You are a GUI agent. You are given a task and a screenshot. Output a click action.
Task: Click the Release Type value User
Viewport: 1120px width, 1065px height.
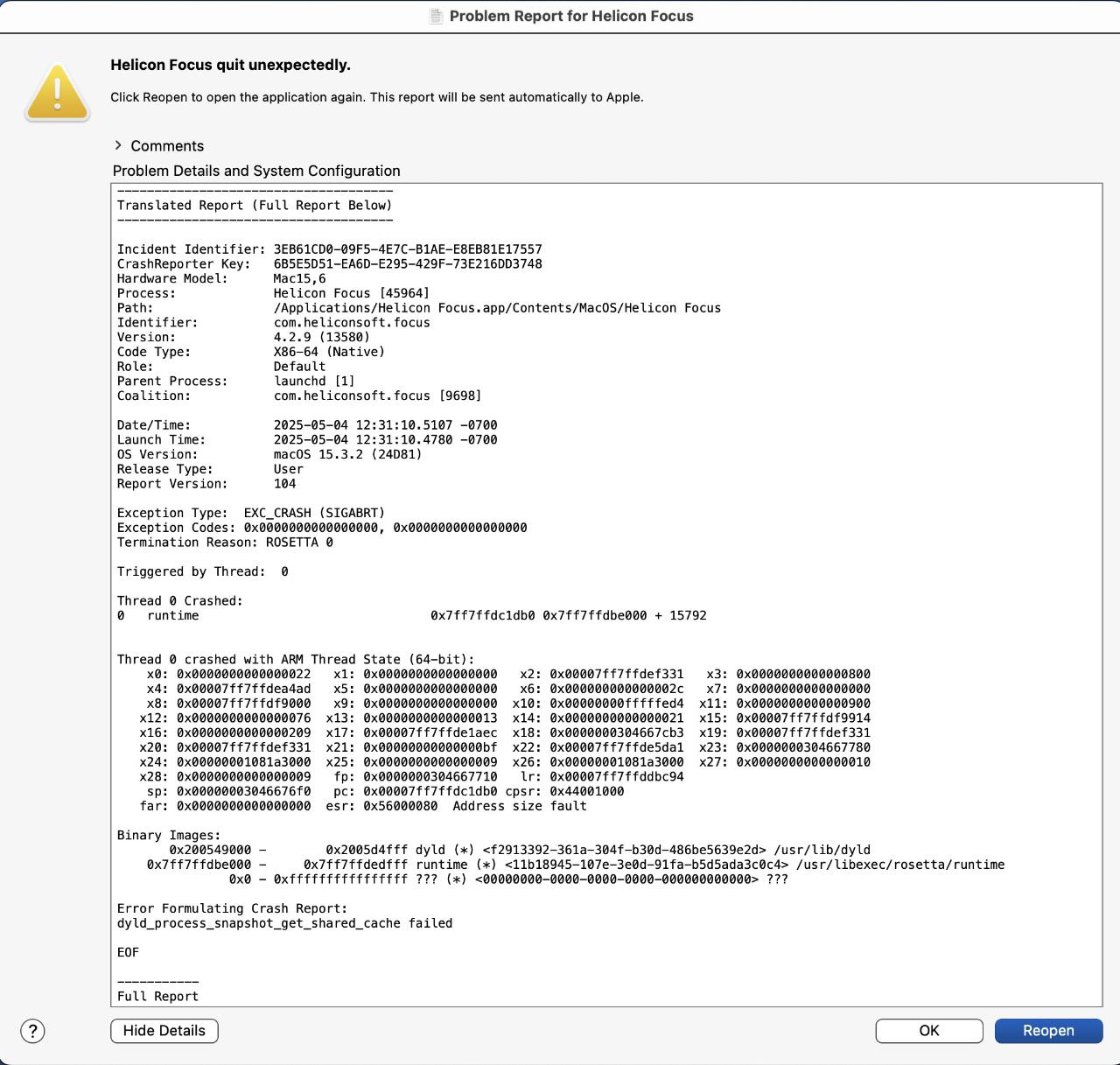click(x=289, y=469)
